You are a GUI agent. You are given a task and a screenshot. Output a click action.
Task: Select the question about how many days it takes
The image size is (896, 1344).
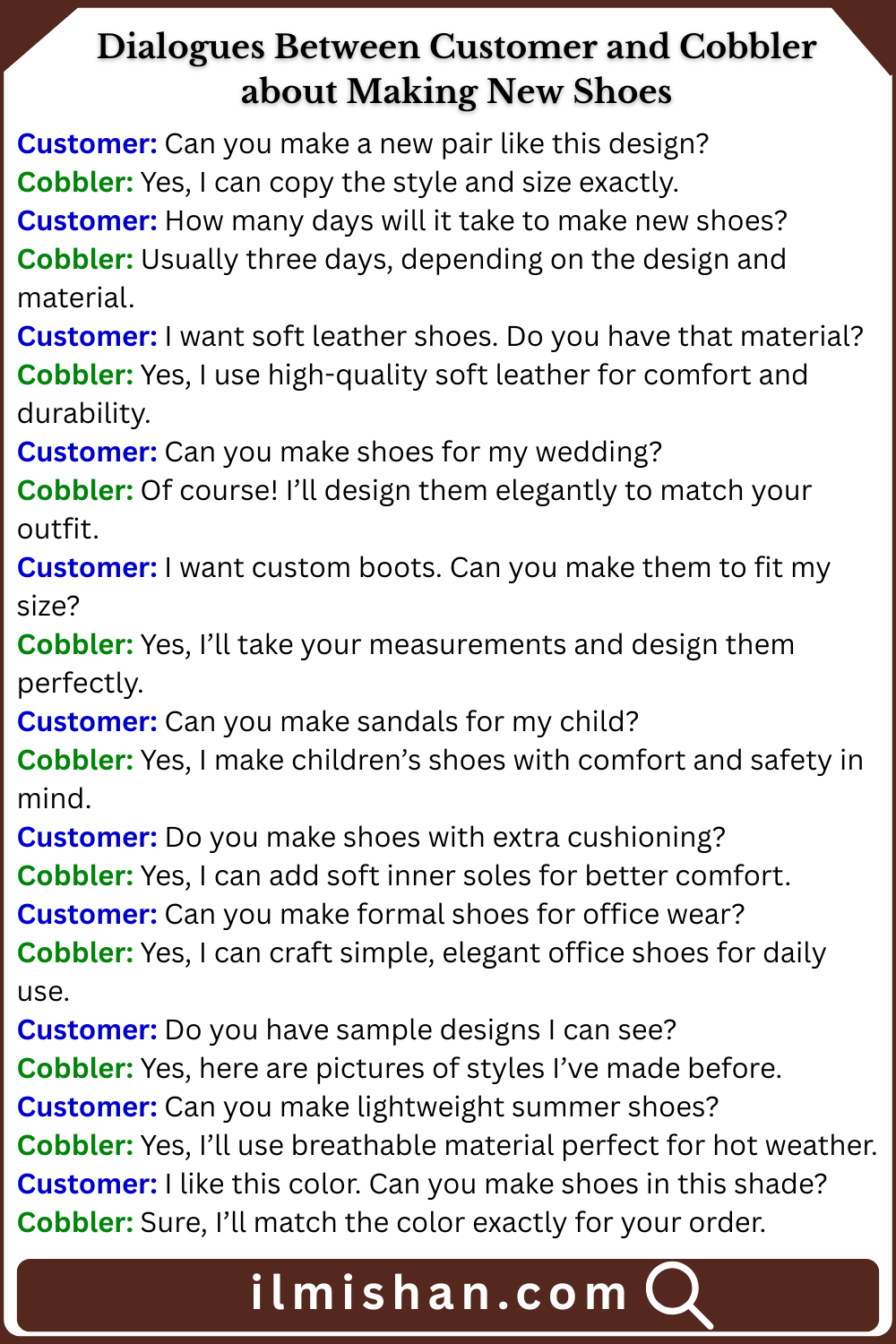pyautogui.click(x=476, y=220)
